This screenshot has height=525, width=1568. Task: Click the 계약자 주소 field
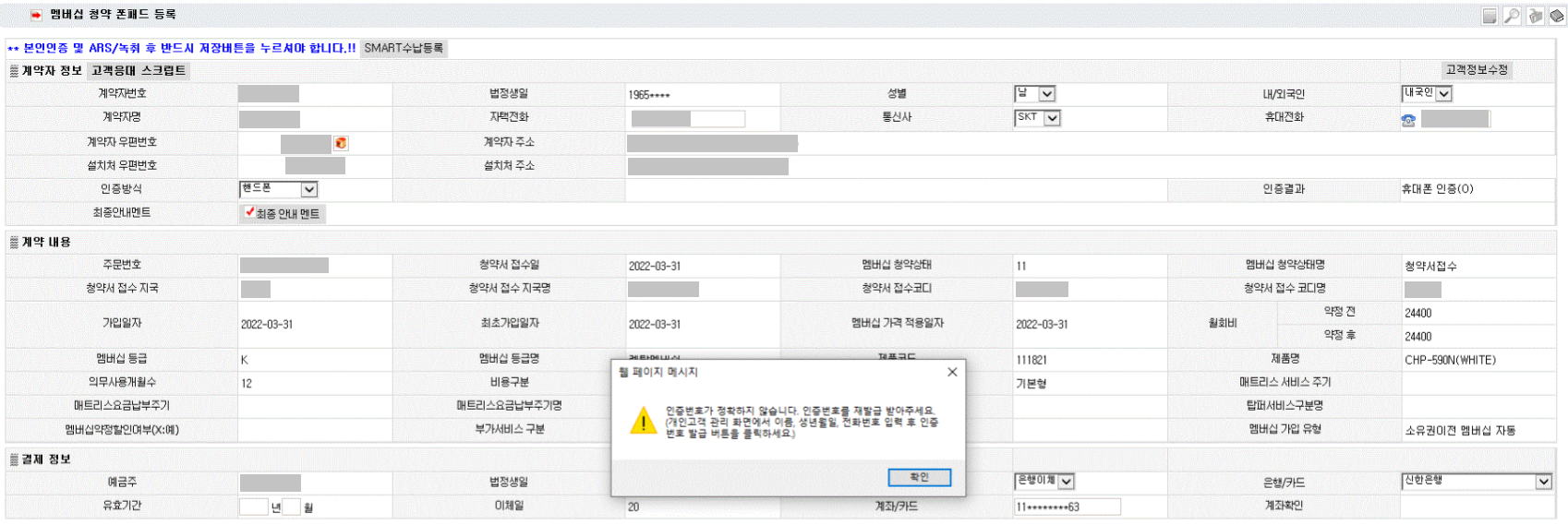point(712,143)
